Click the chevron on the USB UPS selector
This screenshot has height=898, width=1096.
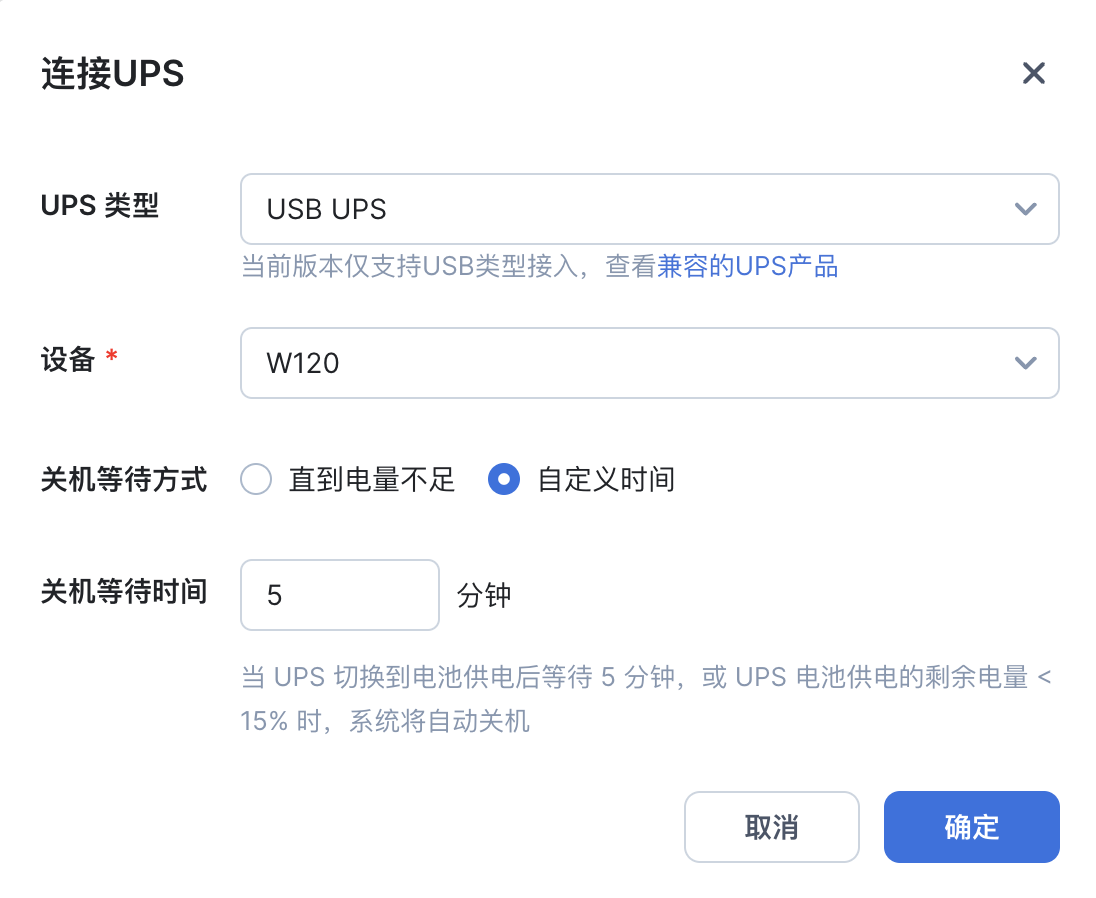(x=1024, y=209)
